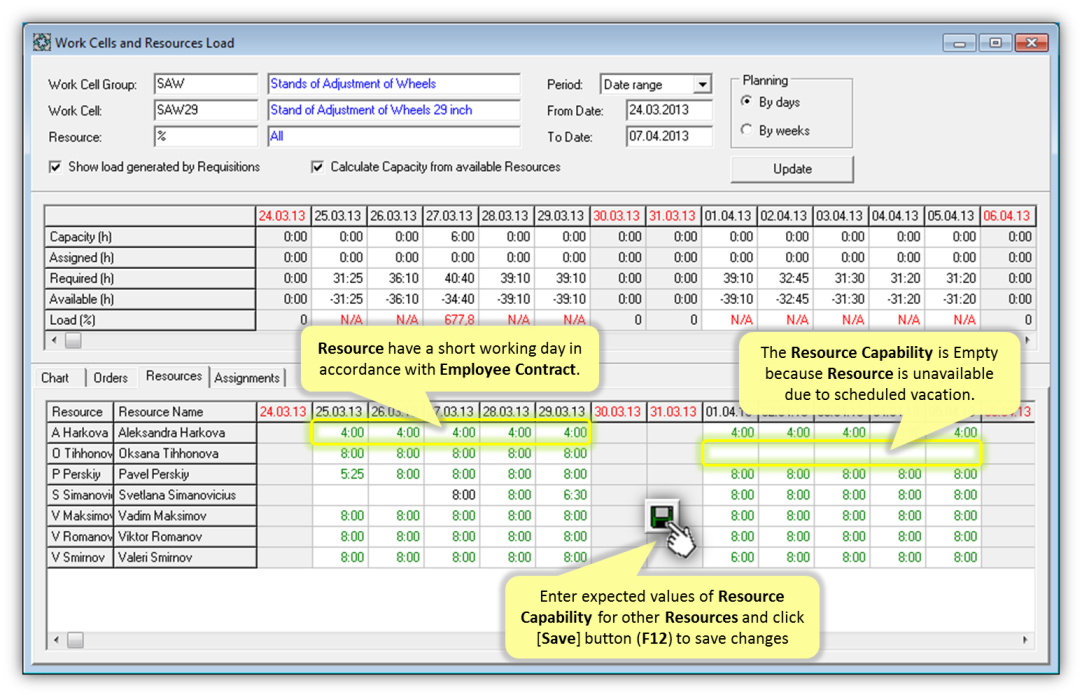Click the 6:30 cell for Svetlana Simanovicius
1082x697 pixels.
coord(562,495)
